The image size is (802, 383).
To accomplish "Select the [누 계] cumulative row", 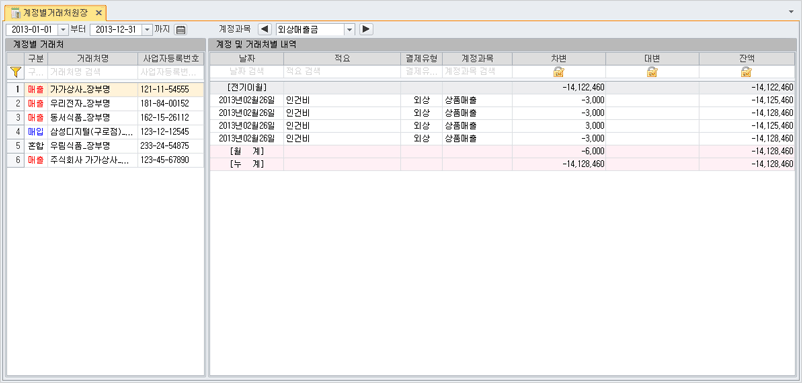I will 502,164.
